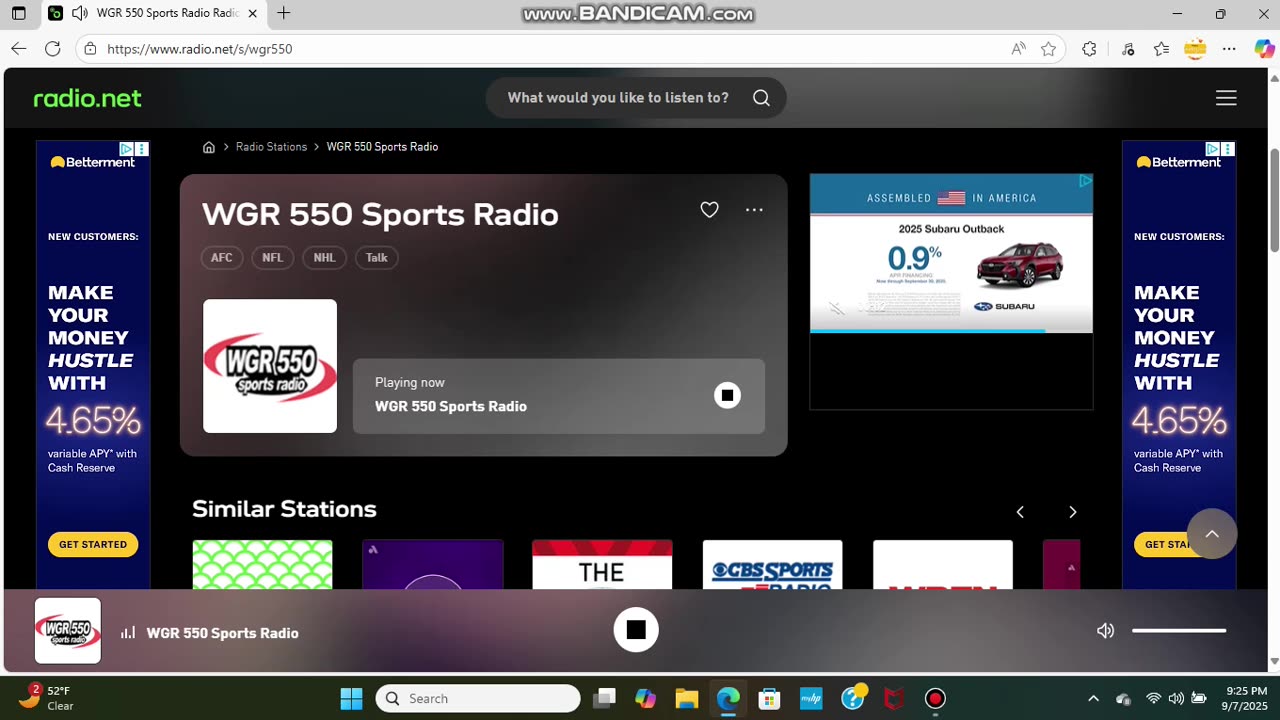The height and width of the screenshot is (720, 1280).
Task: Open the green patterned similar station
Action: (262, 565)
